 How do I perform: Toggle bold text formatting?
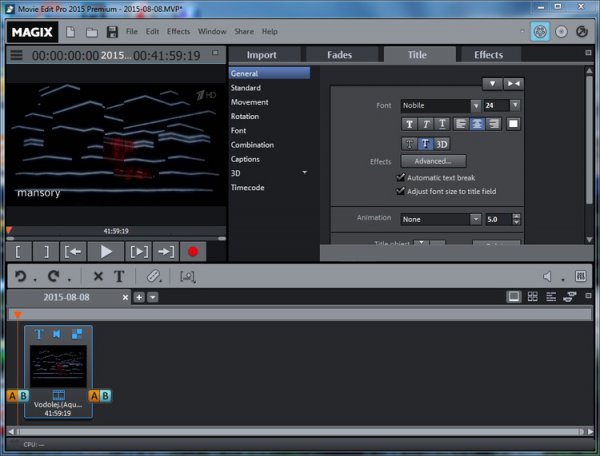click(409, 124)
